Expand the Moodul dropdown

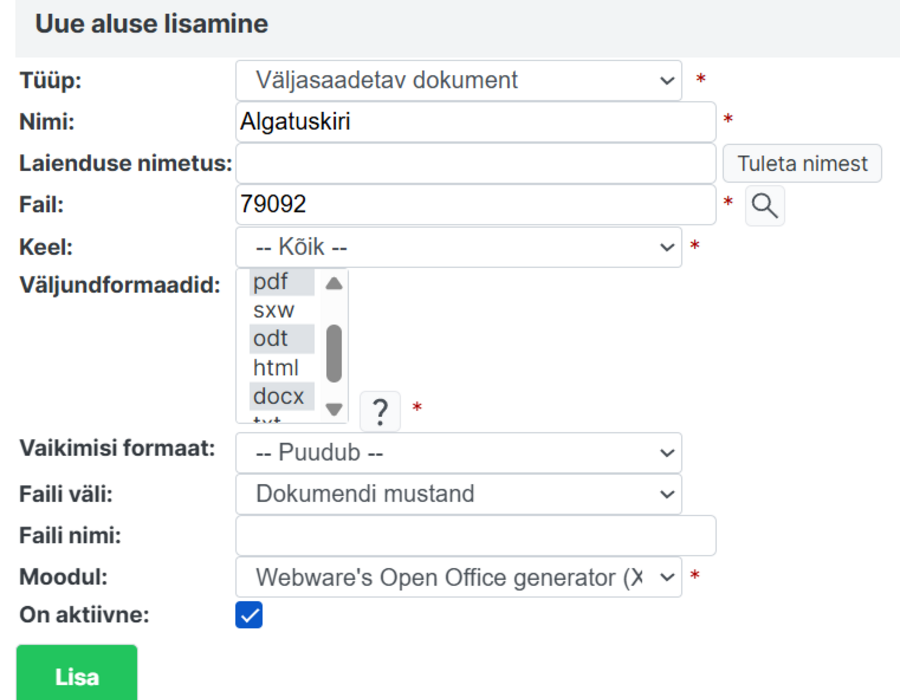pos(459,577)
